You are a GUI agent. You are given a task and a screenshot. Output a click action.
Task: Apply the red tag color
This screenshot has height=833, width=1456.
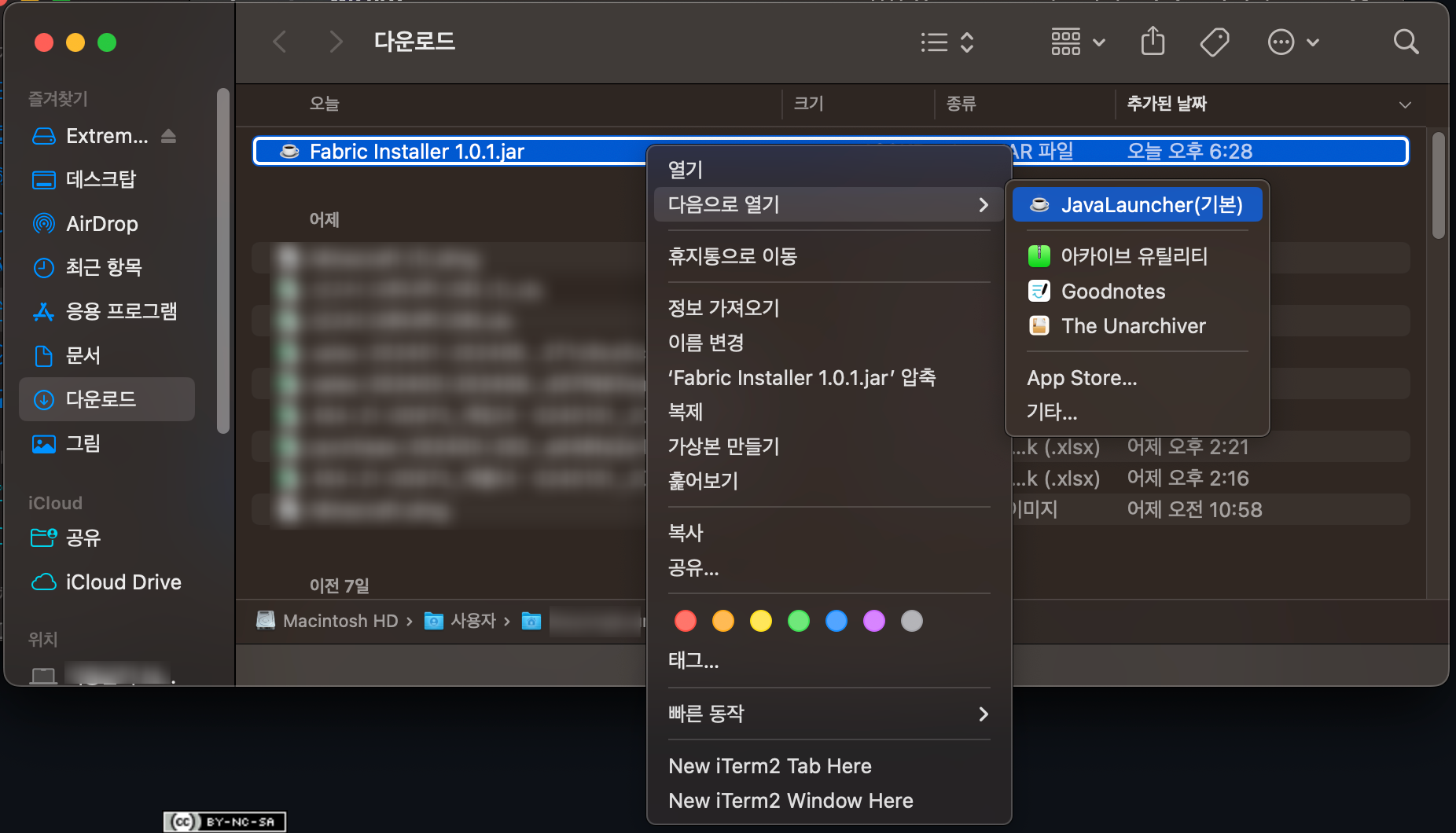(686, 621)
